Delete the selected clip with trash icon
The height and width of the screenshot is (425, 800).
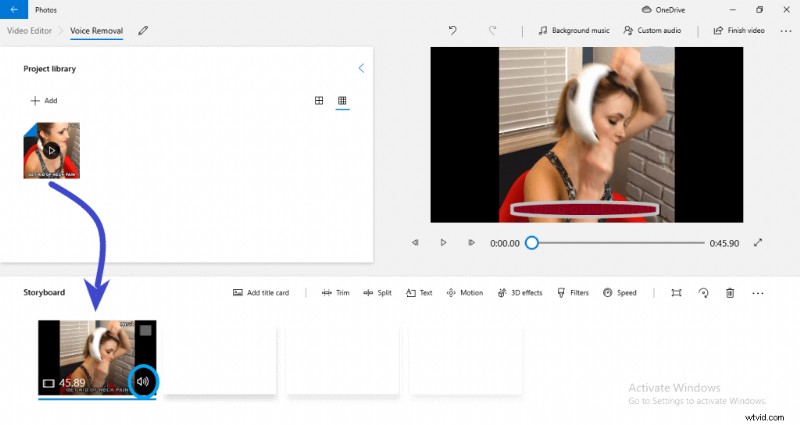(x=730, y=293)
